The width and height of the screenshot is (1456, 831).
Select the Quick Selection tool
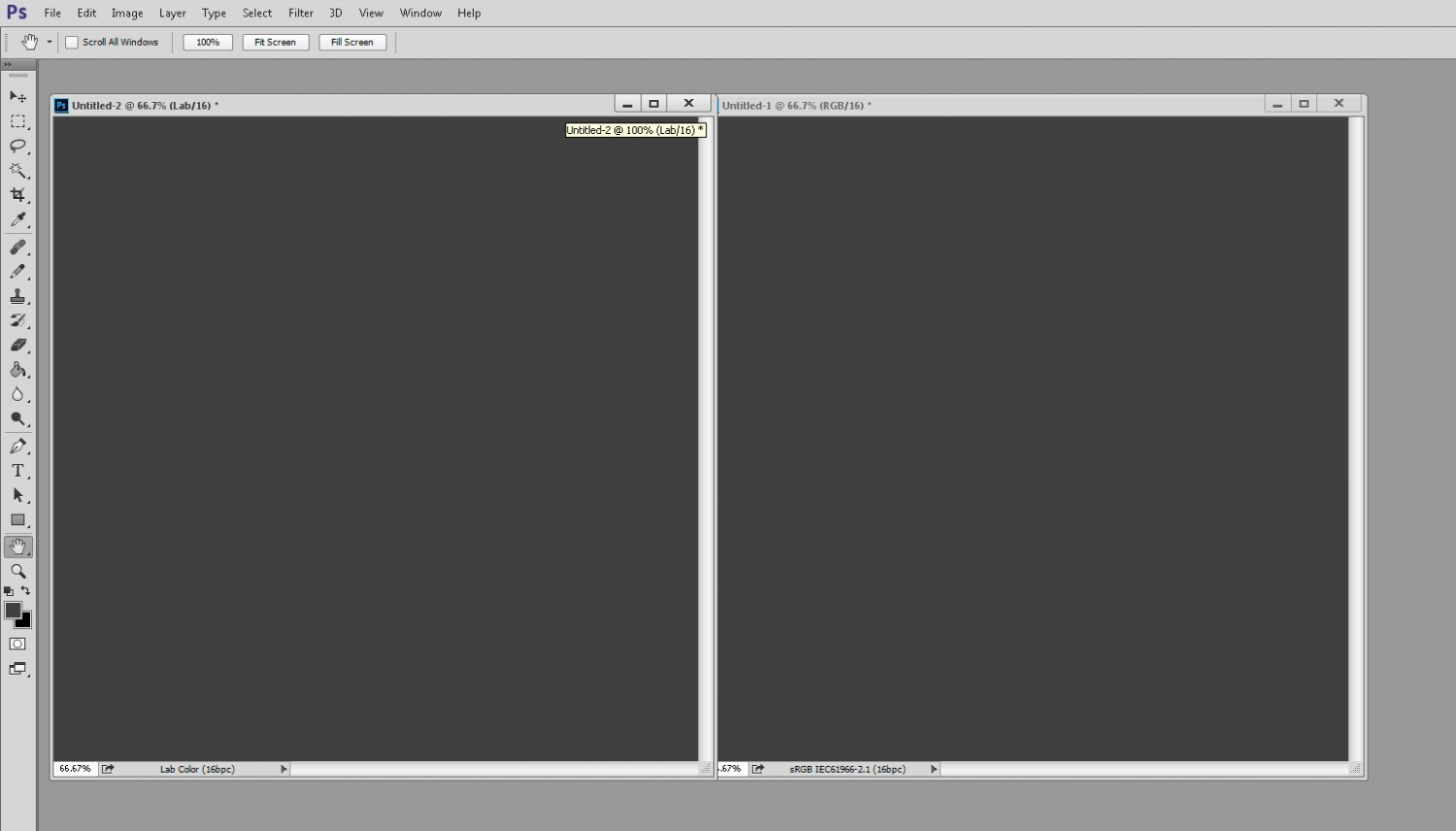click(17, 170)
